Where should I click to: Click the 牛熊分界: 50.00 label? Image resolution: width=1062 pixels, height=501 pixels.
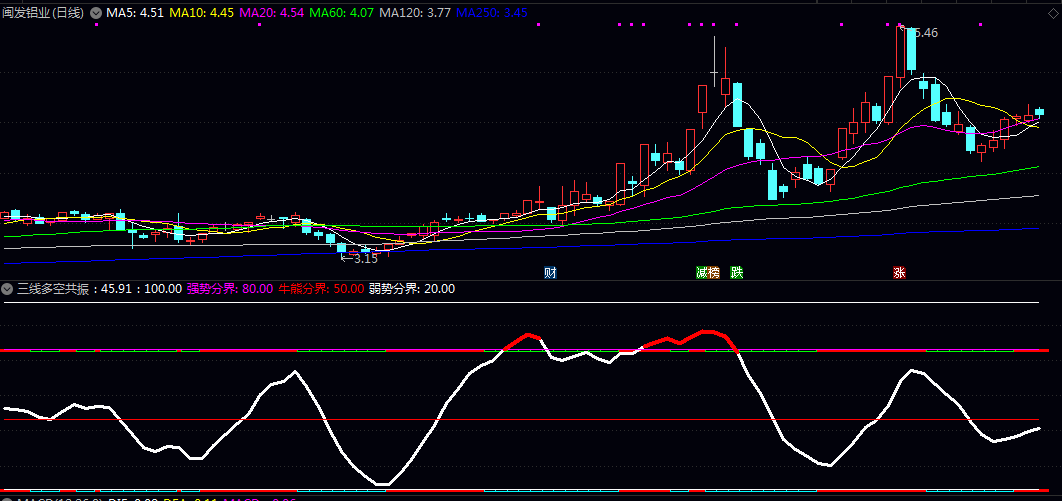[322, 289]
